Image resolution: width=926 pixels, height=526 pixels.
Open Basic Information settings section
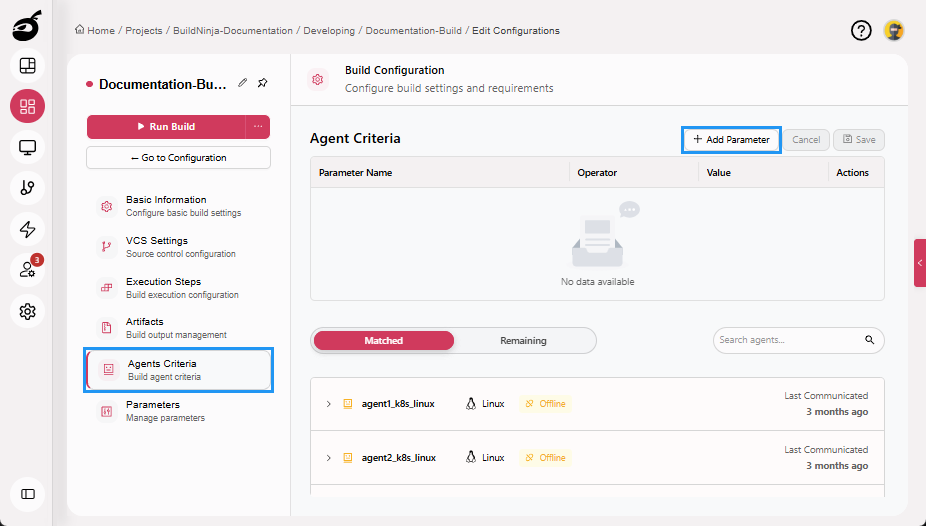click(x=178, y=206)
